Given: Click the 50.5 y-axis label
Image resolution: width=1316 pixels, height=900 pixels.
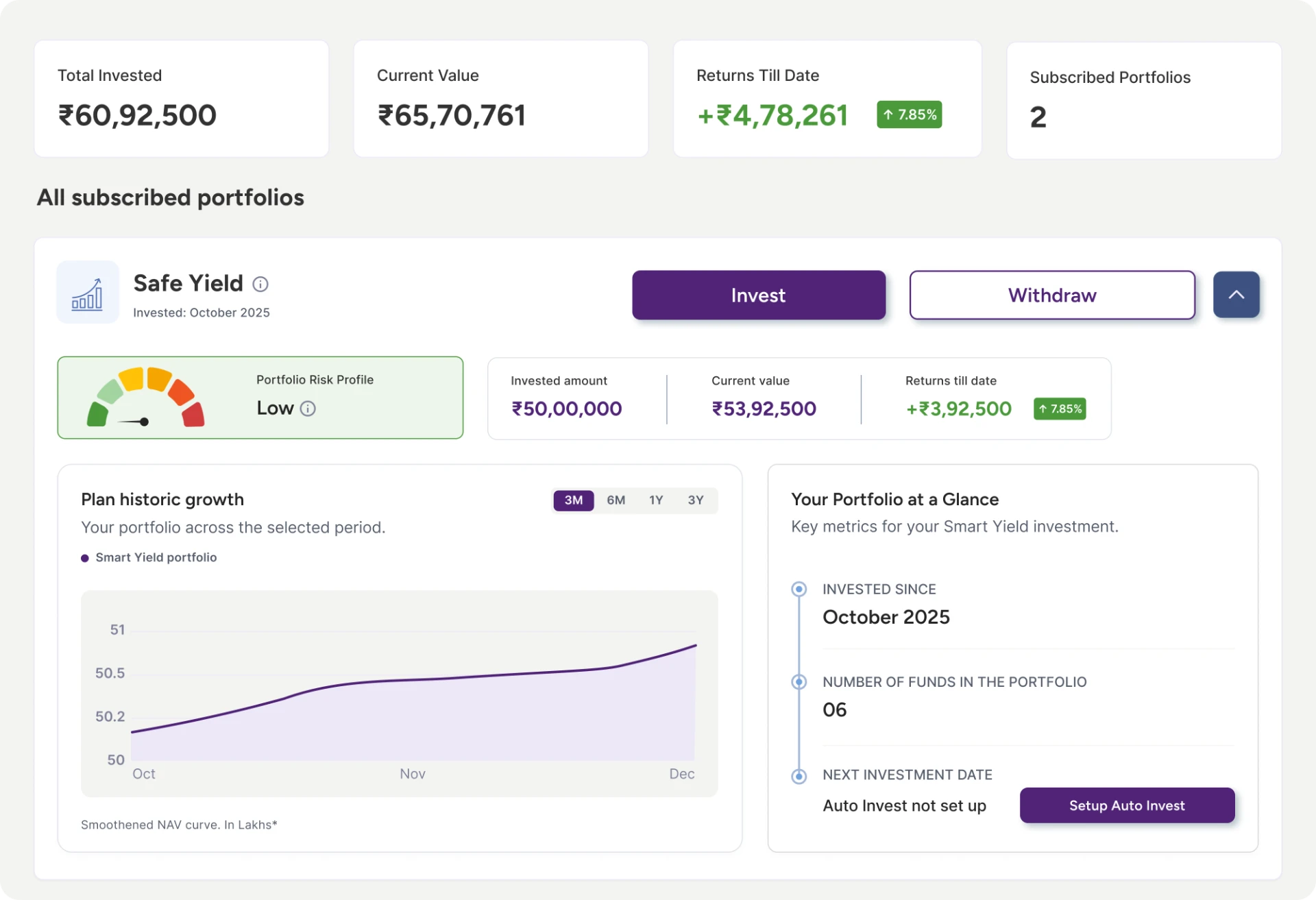Looking at the screenshot, I should (110, 673).
